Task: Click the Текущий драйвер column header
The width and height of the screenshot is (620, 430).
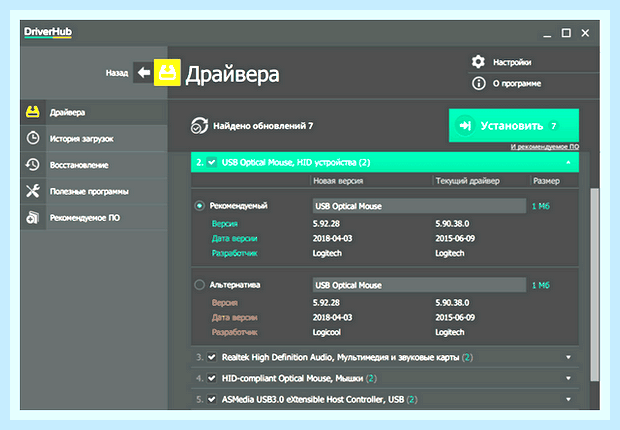Action: 467,181
